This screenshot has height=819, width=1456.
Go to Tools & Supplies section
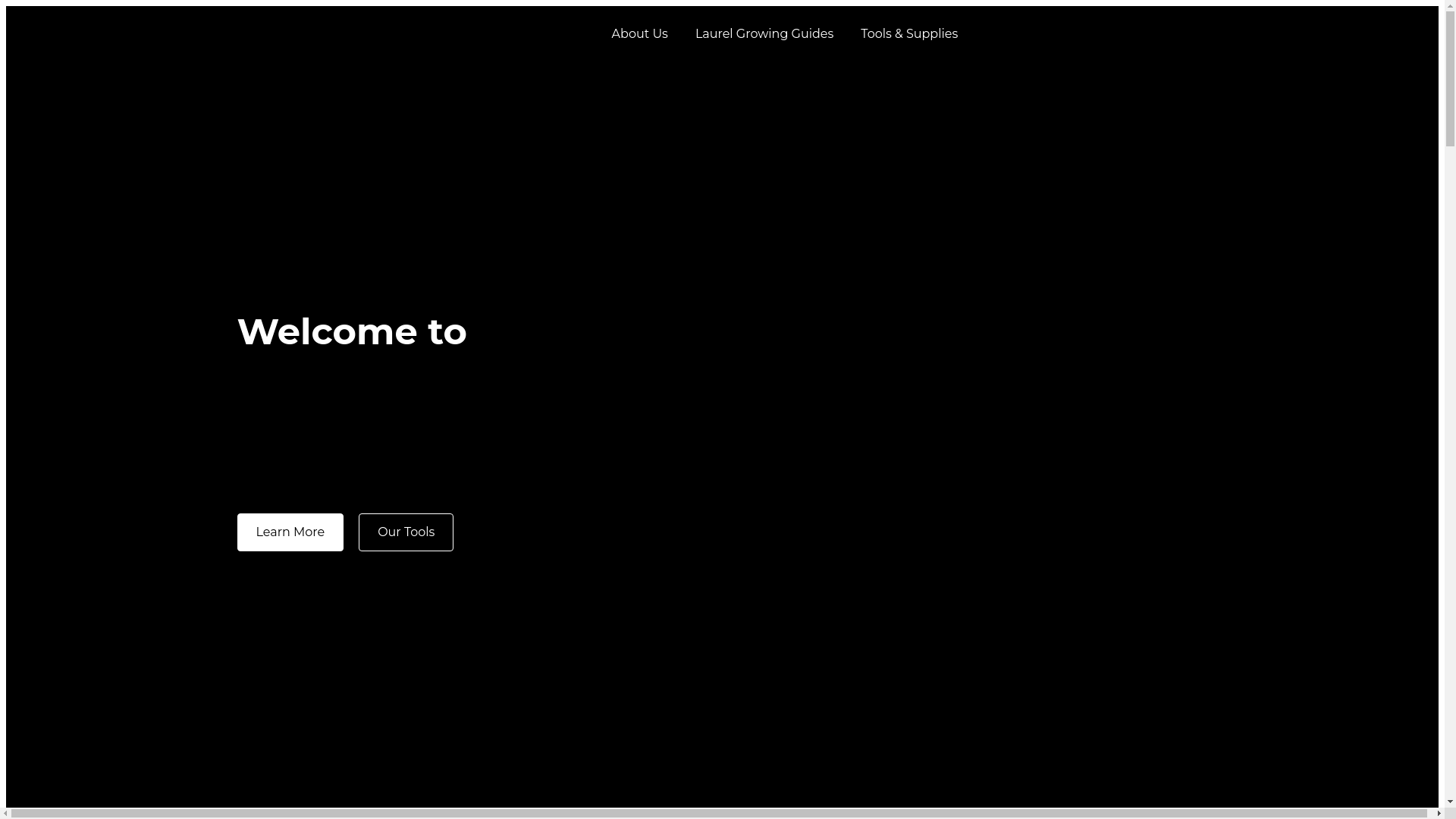908,33
